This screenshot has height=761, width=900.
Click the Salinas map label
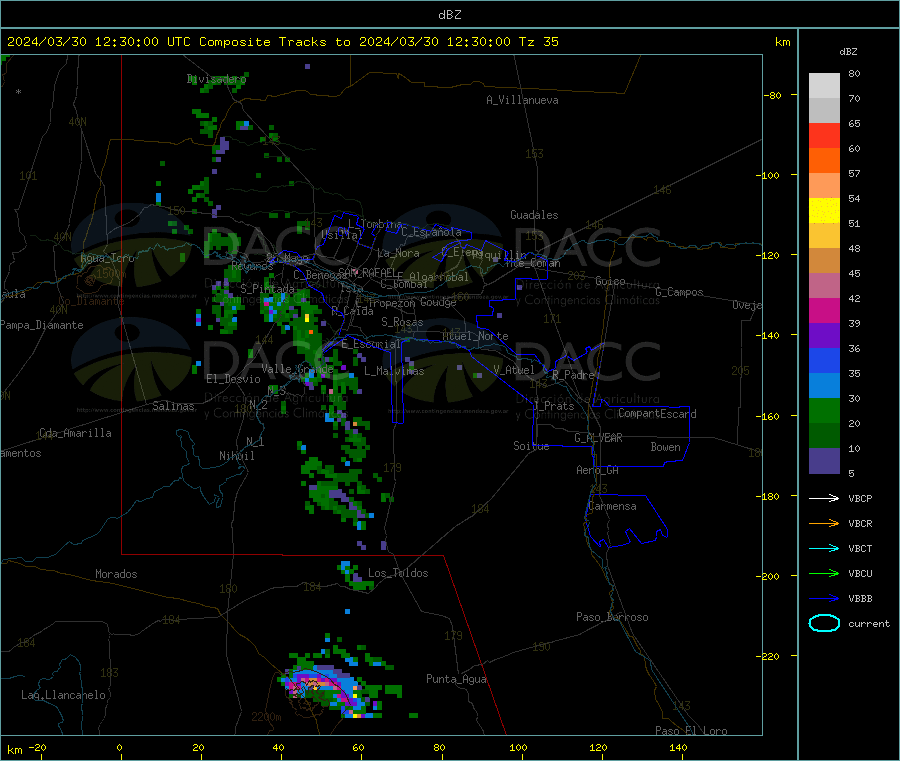pos(173,406)
